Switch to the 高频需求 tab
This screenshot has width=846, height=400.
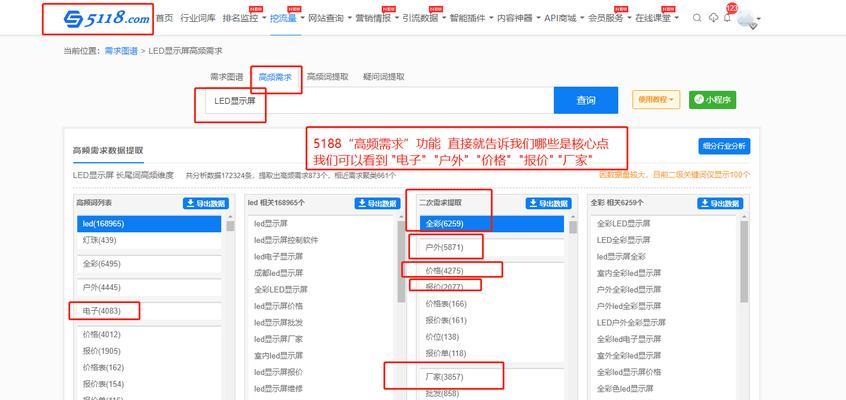pyautogui.click(x=275, y=77)
